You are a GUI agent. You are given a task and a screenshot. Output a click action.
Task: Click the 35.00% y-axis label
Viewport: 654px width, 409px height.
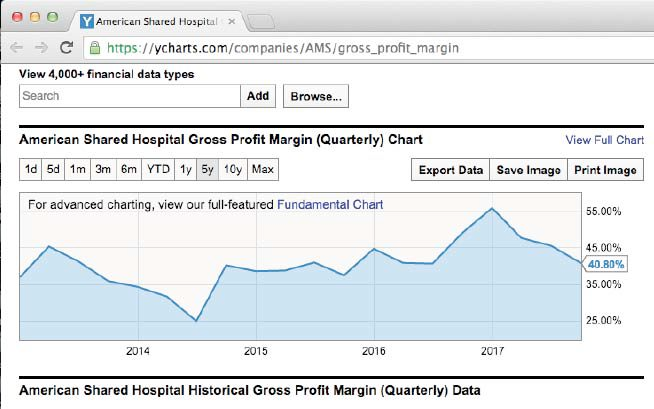(604, 284)
